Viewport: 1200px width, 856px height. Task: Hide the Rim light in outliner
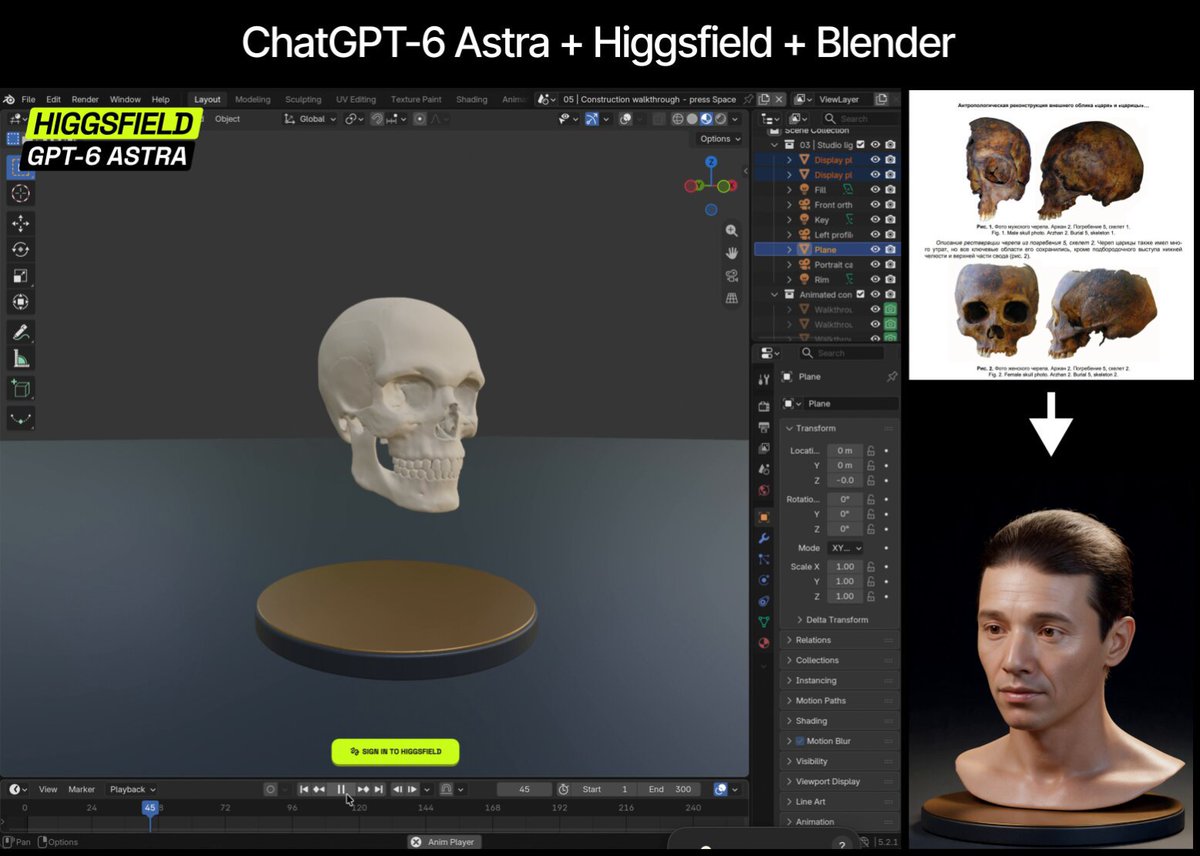click(875, 280)
